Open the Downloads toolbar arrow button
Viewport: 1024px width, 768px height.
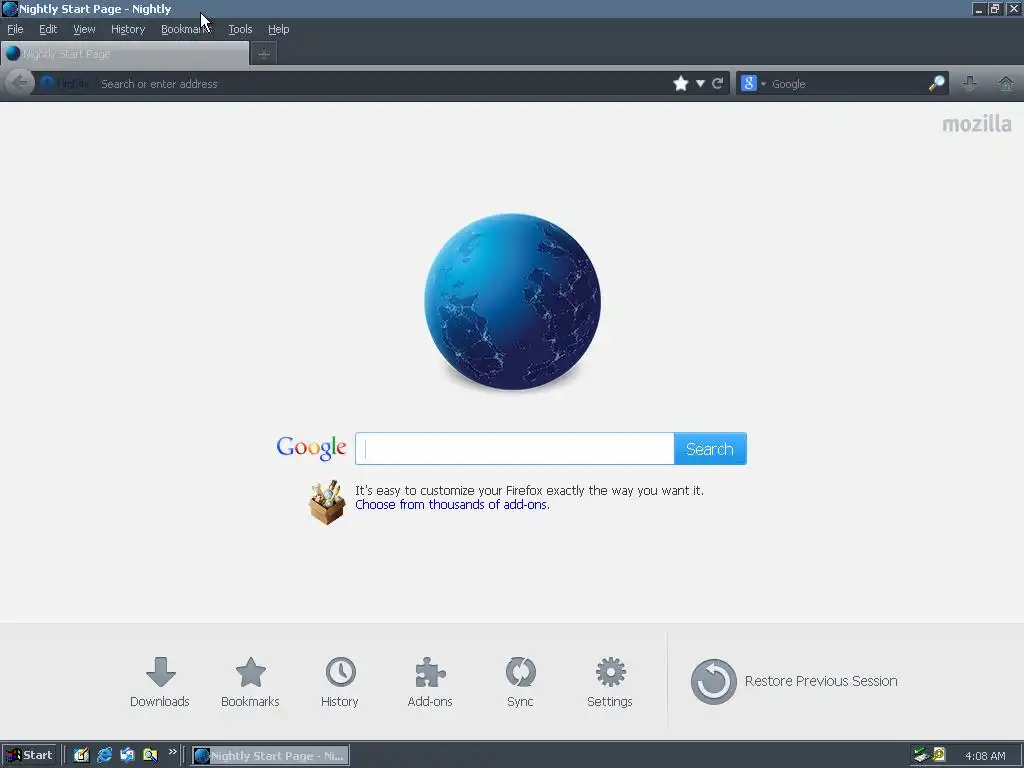[x=970, y=83]
